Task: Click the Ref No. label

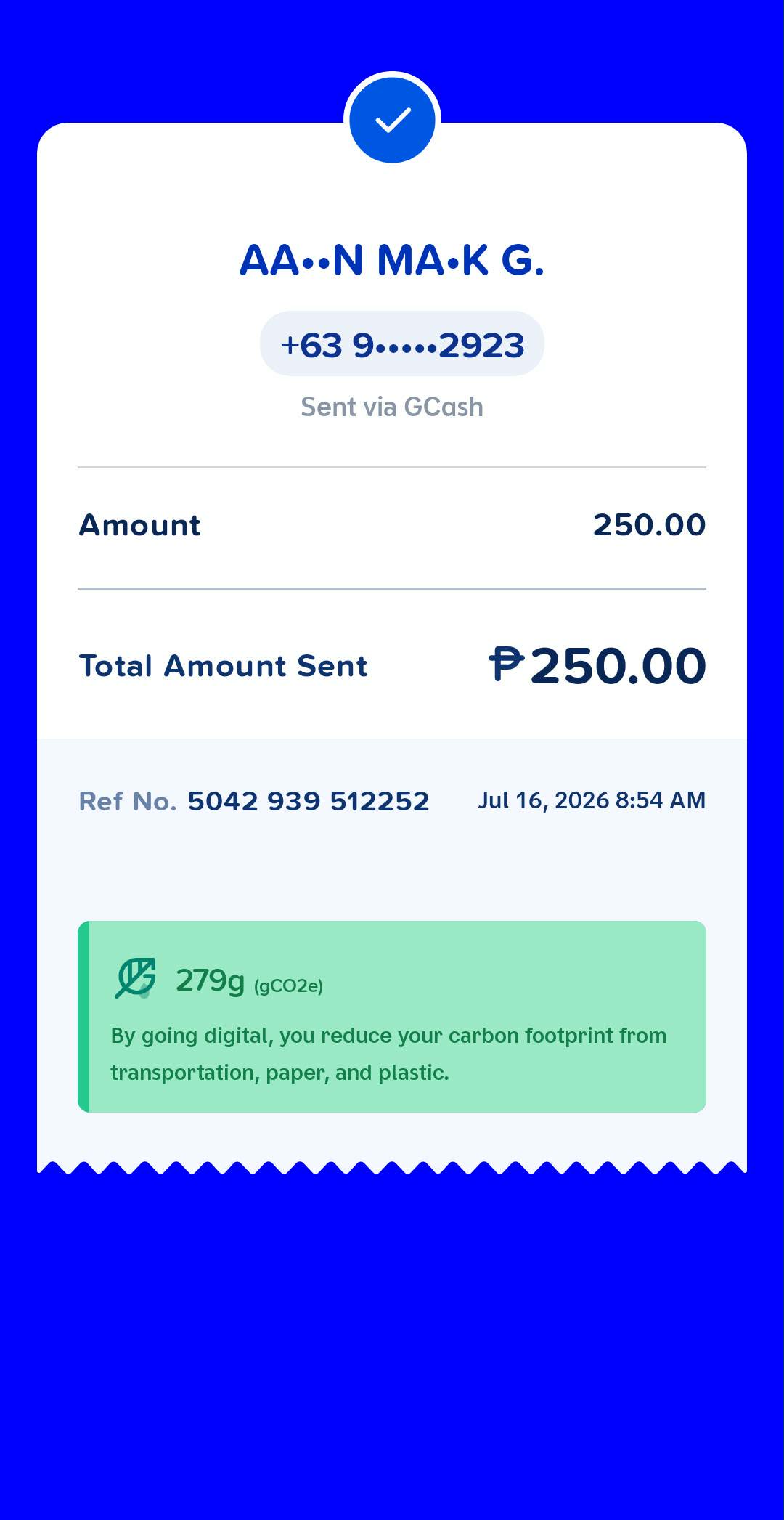Action: coord(128,801)
